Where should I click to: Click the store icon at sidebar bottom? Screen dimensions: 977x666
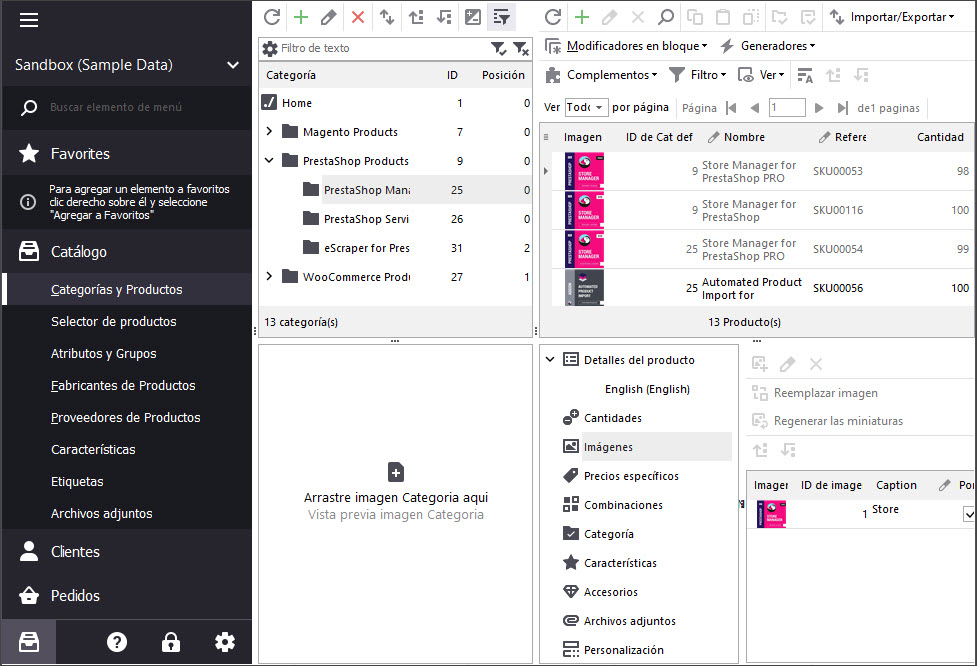click(29, 642)
